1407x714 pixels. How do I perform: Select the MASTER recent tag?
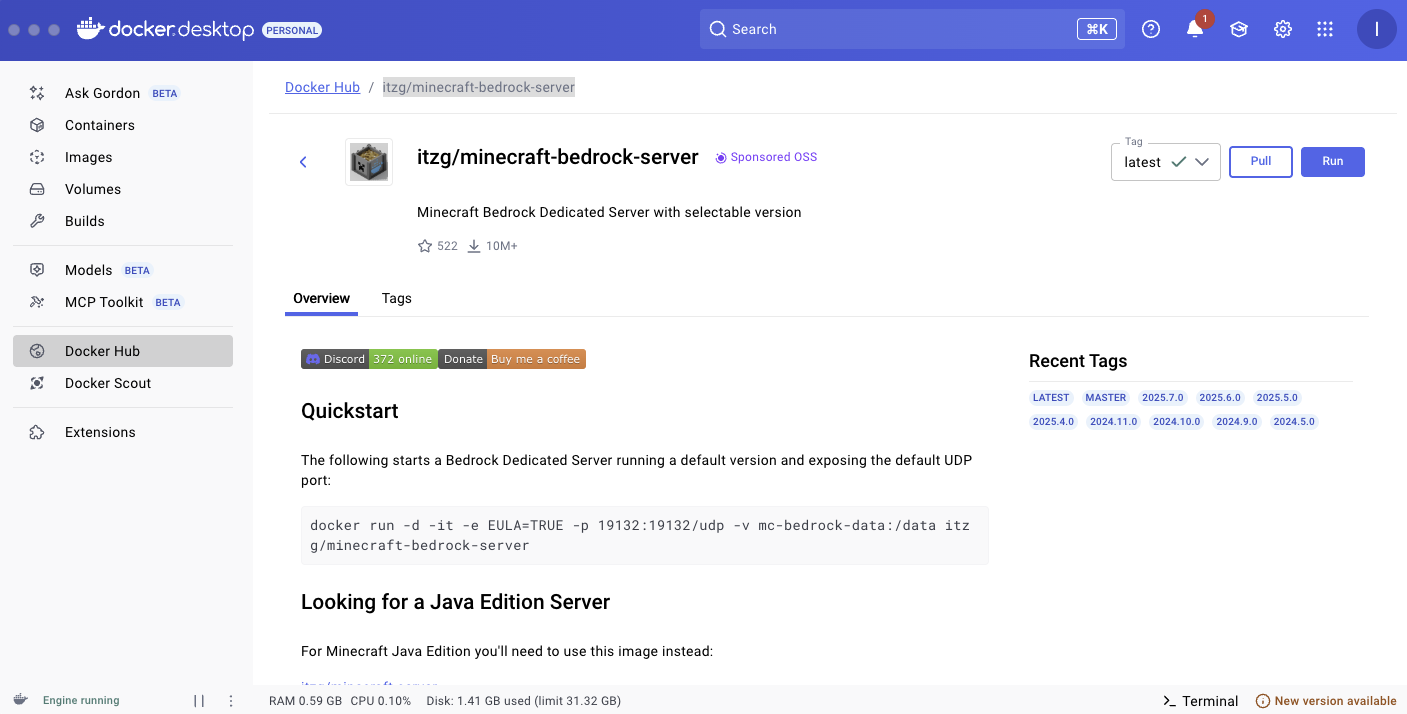click(x=1106, y=398)
